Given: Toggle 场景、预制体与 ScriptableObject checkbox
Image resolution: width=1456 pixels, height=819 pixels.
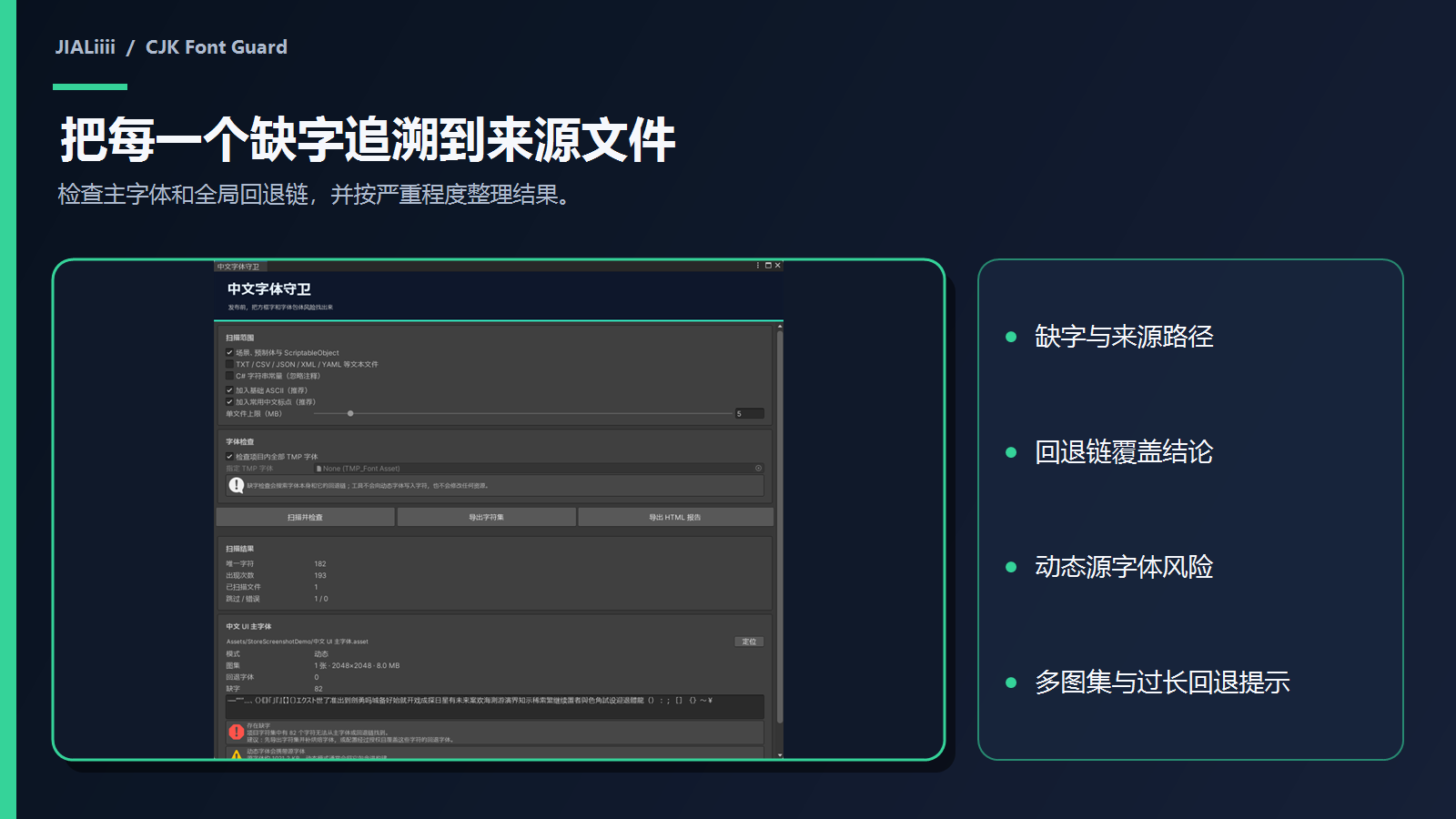Looking at the screenshot, I should pyautogui.click(x=229, y=352).
